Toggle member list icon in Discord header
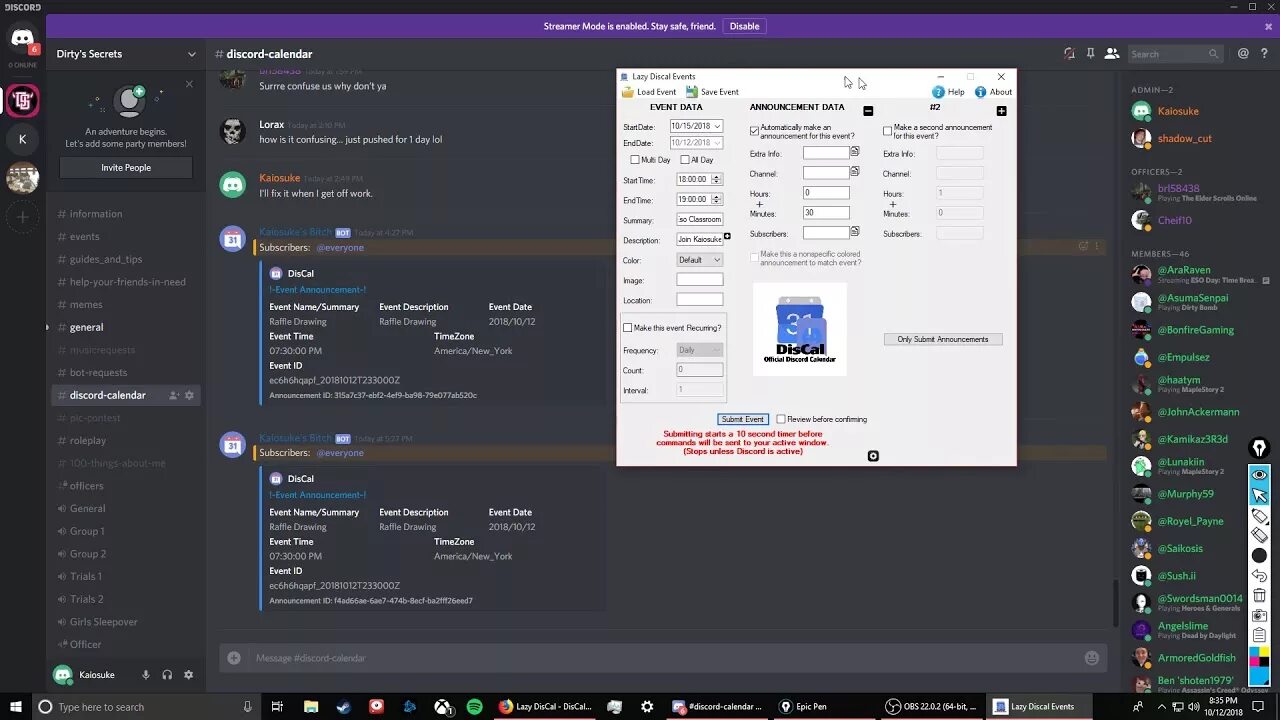 point(1111,54)
